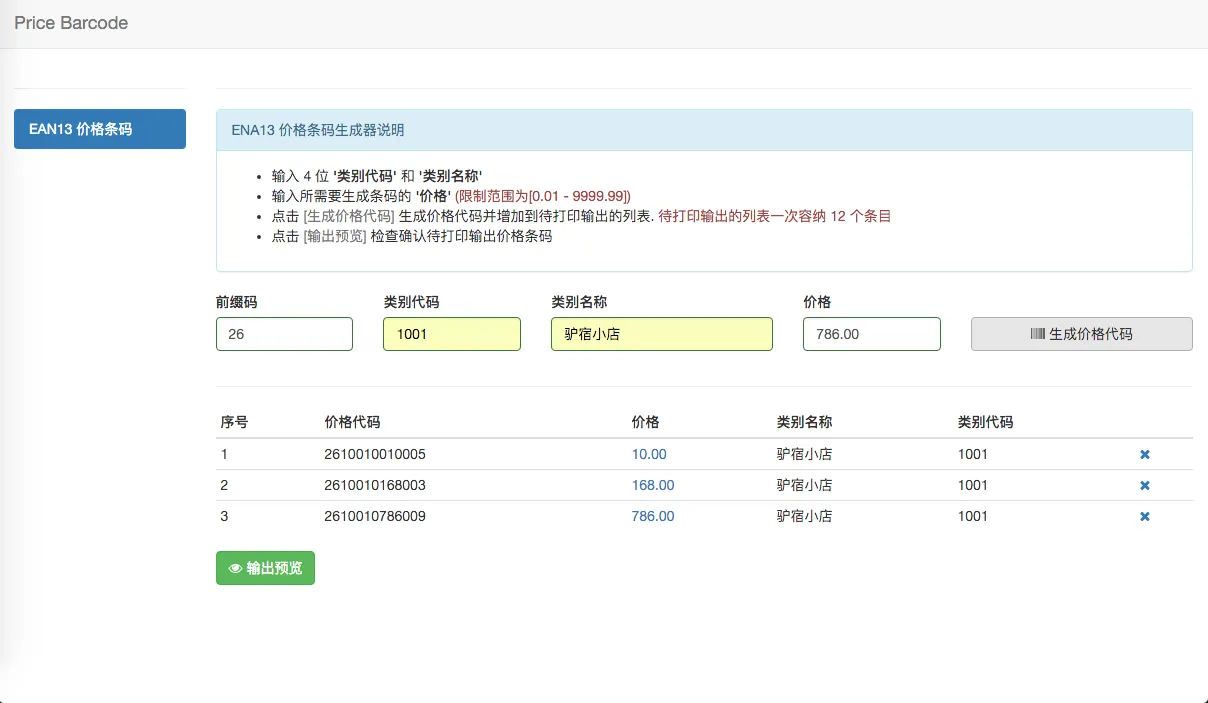The image size is (1208, 703).
Task: Remove the 168.00 price entry
Action: [1145, 485]
